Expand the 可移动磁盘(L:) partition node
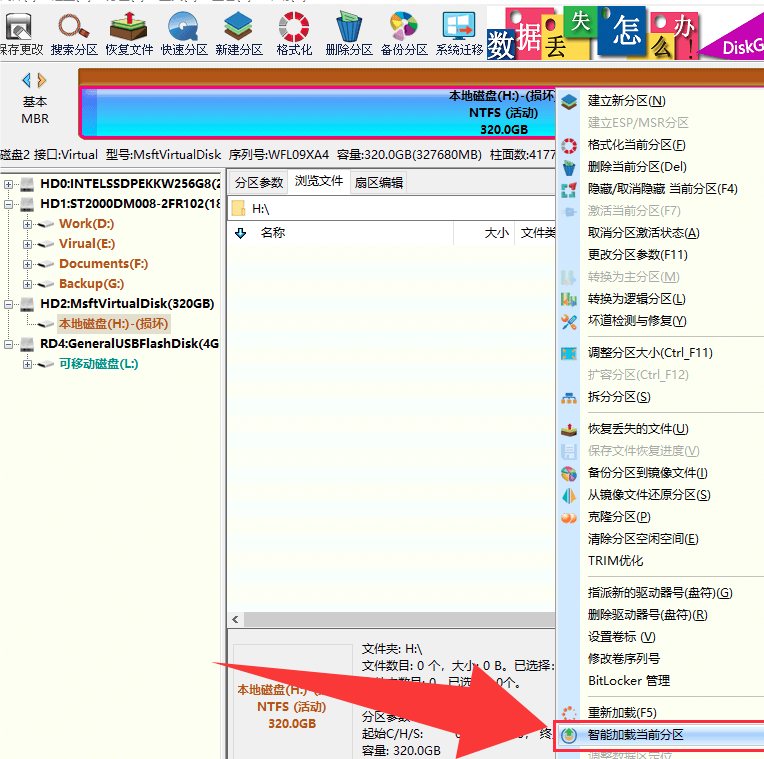This screenshot has width=764, height=759. [x=27, y=364]
